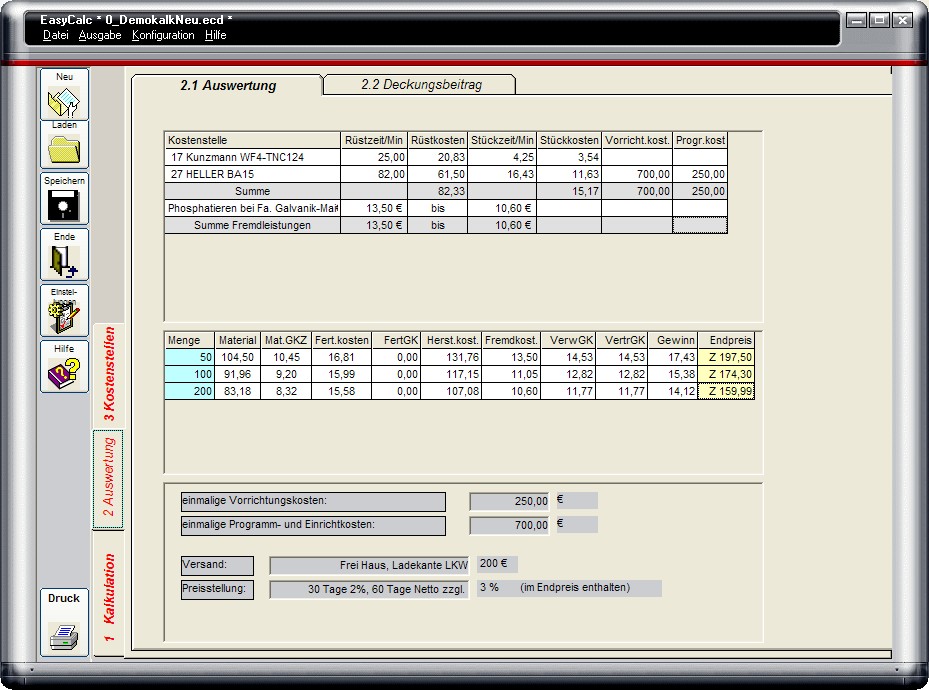Select the Endpreis cell Z 174,30
This screenshot has height=690, width=929.
pyautogui.click(x=726, y=374)
